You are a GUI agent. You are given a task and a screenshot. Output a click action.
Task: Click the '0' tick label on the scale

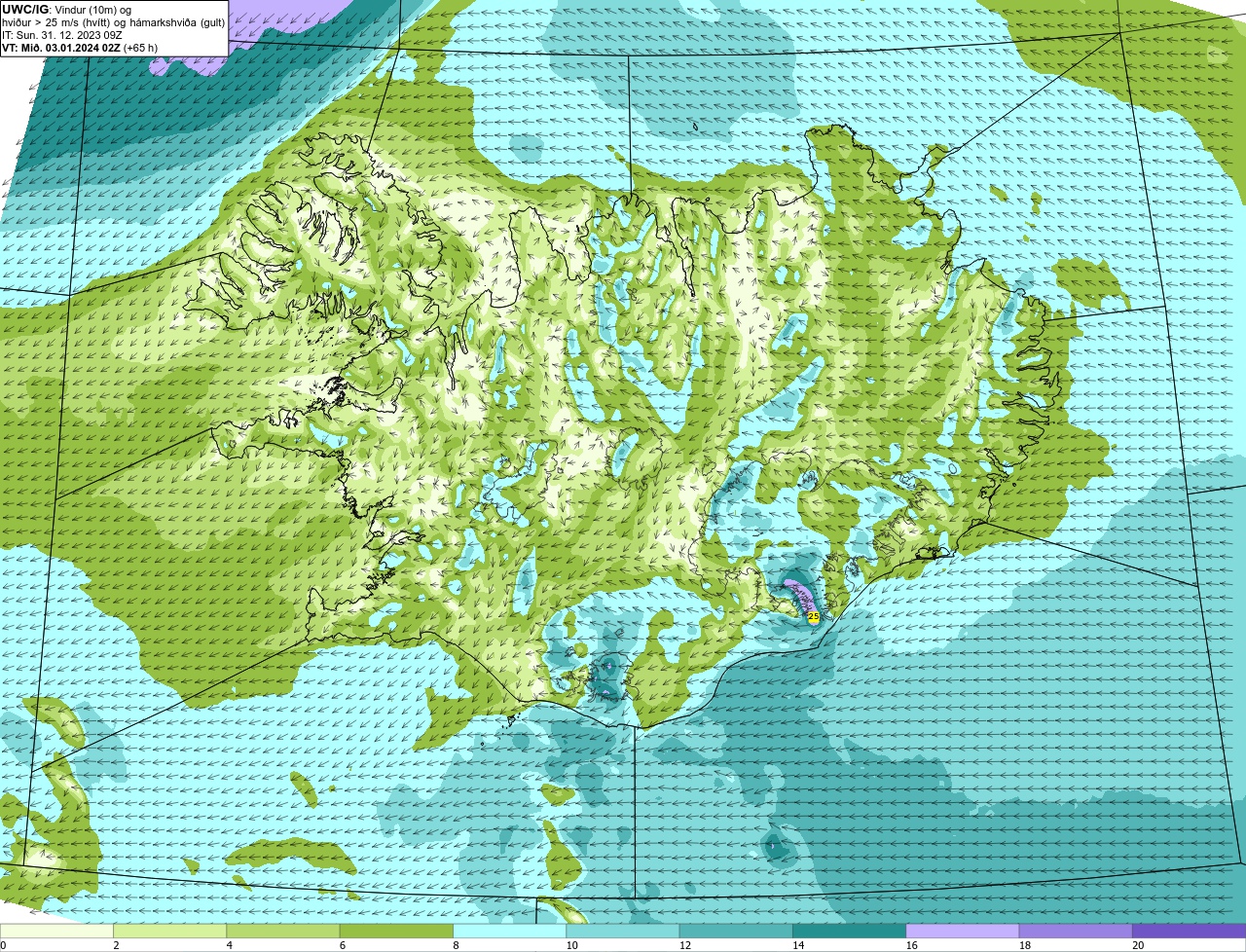tap(3, 945)
